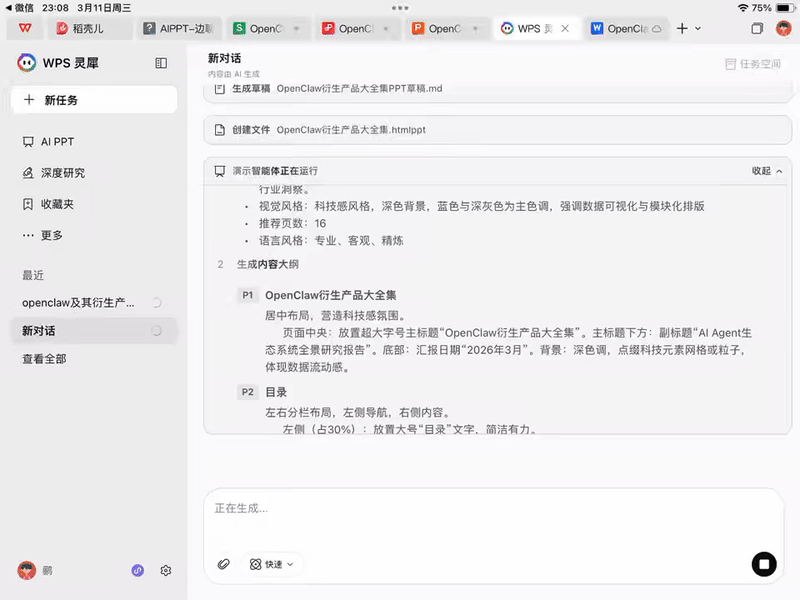The width and height of the screenshot is (800, 600).
Task: Click 查看全部 recent chats
Action: point(44,359)
